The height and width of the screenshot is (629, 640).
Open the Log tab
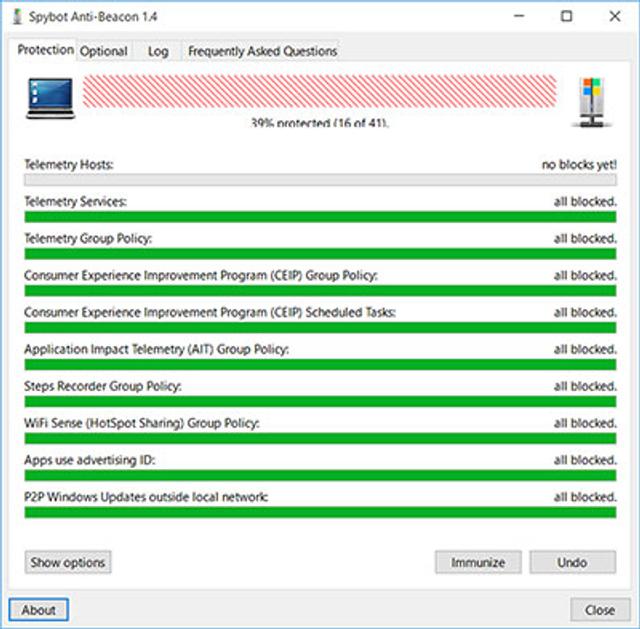158,51
